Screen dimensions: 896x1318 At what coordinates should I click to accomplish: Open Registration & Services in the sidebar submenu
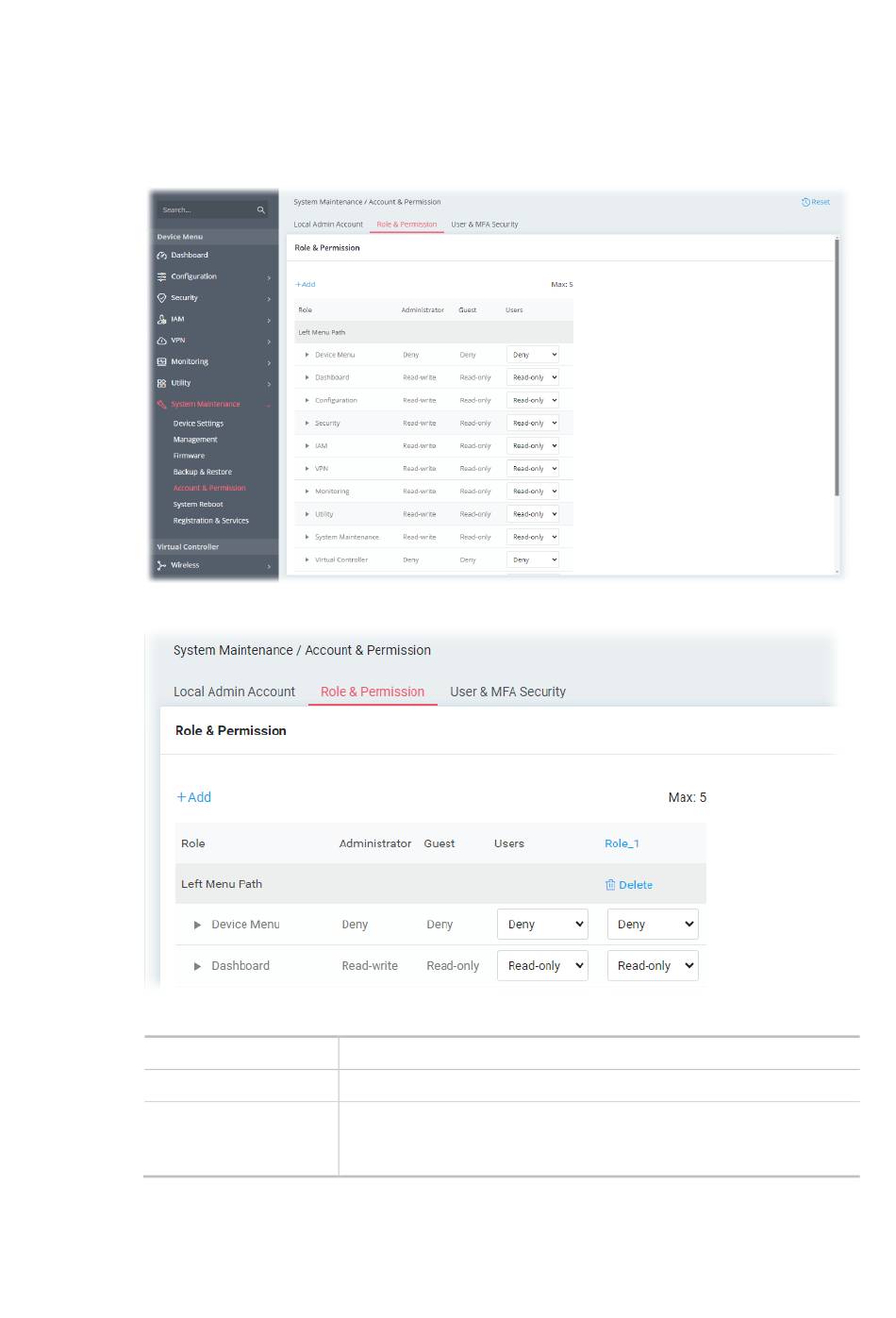click(211, 521)
